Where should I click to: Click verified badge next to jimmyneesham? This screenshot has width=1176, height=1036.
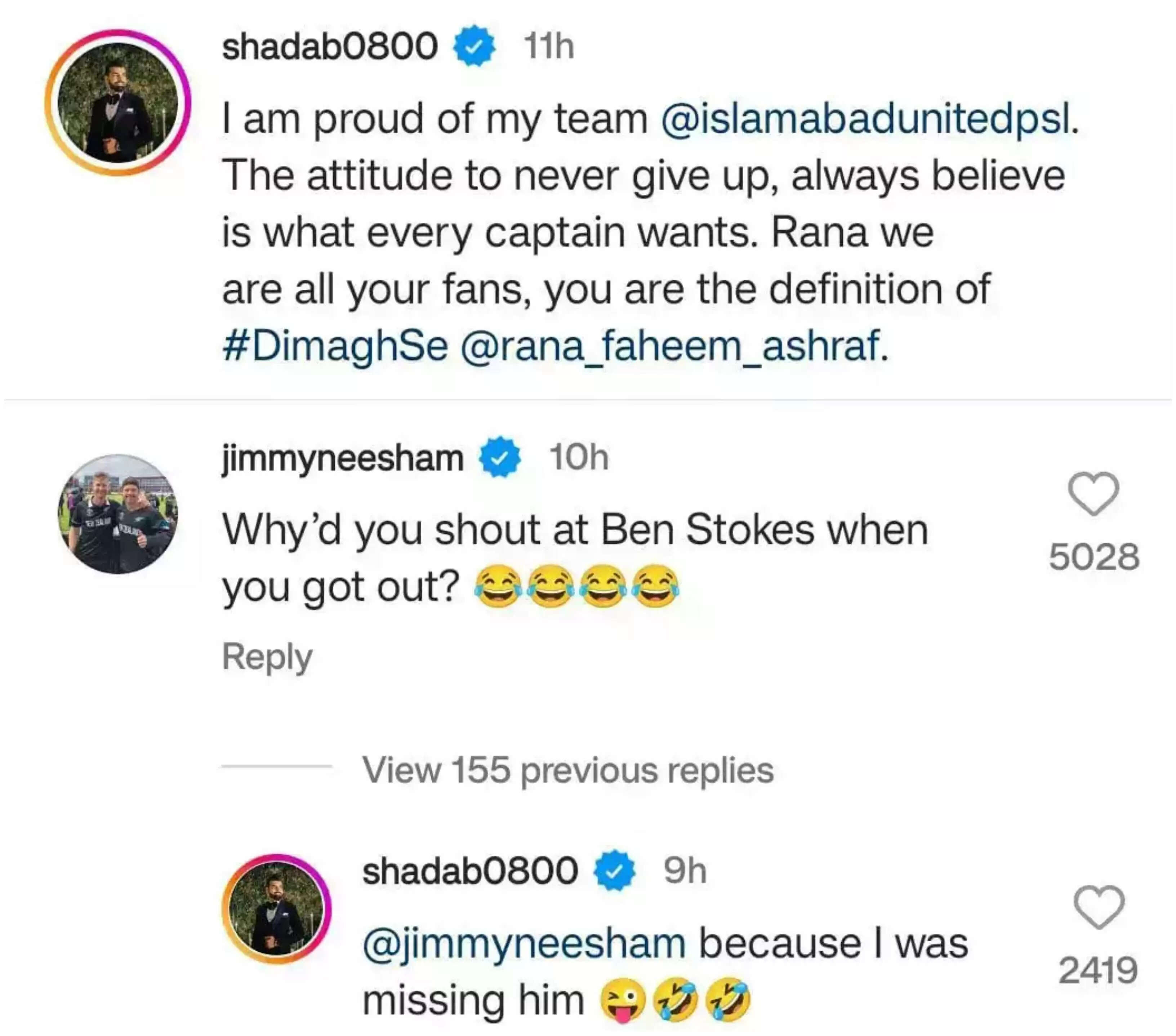click(x=500, y=457)
